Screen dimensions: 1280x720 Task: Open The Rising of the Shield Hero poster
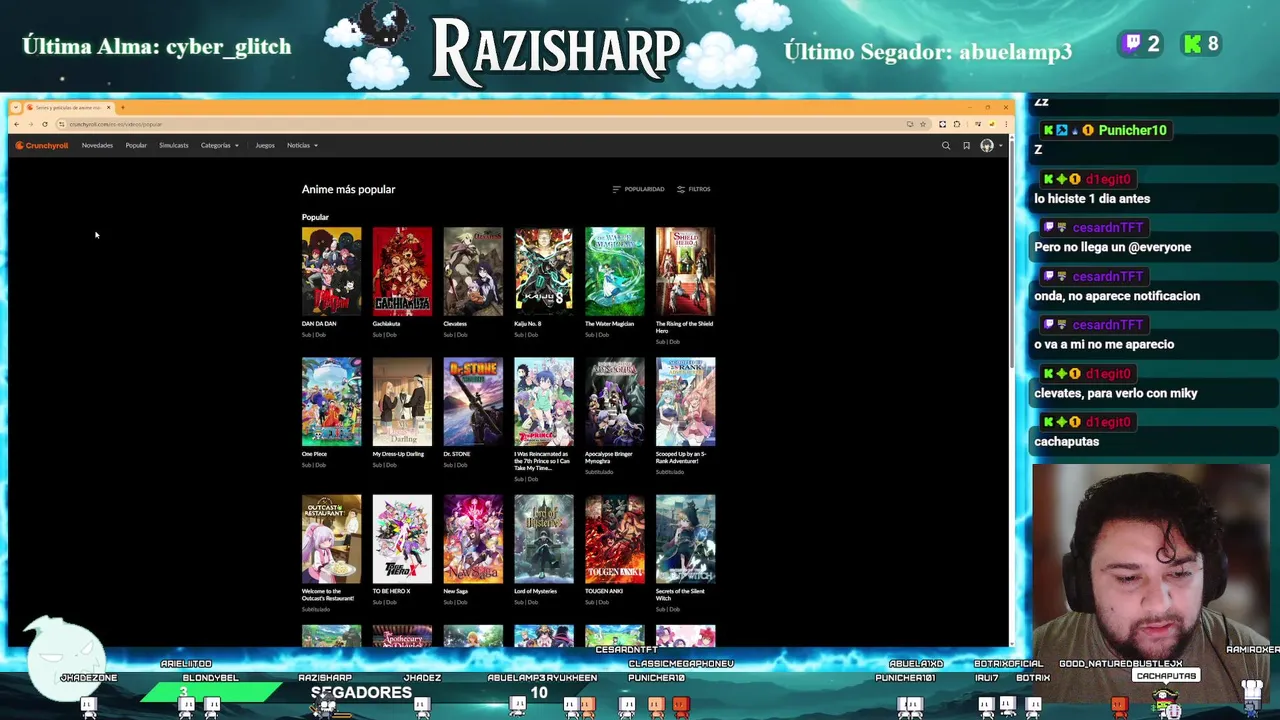pos(685,271)
